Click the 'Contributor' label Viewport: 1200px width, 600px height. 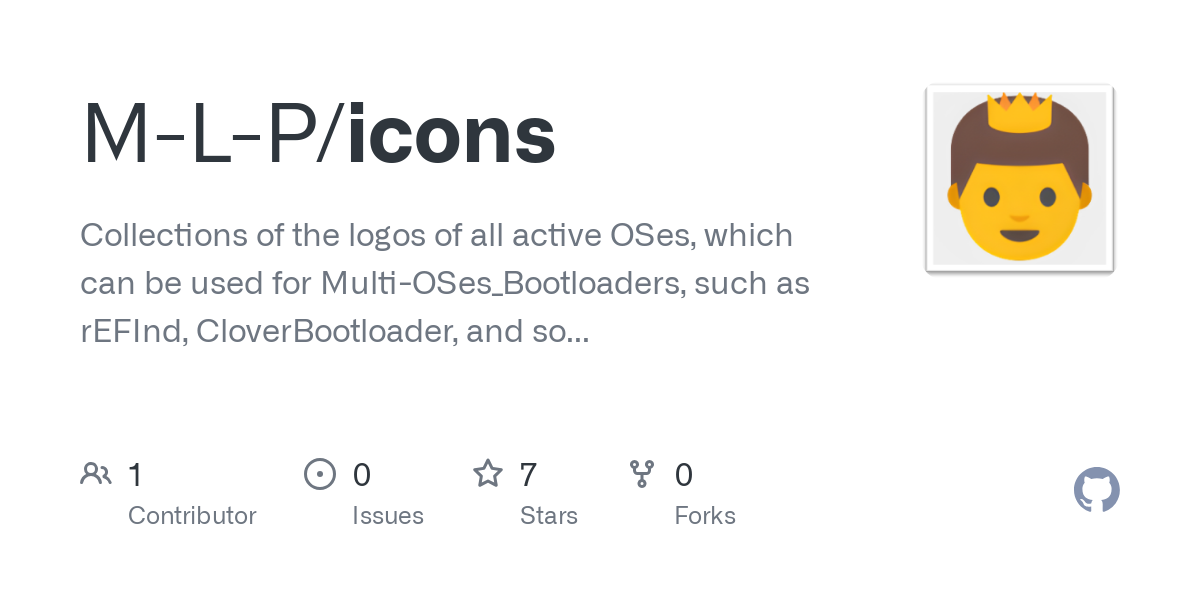pyautogui.click(x=192, y=516)
